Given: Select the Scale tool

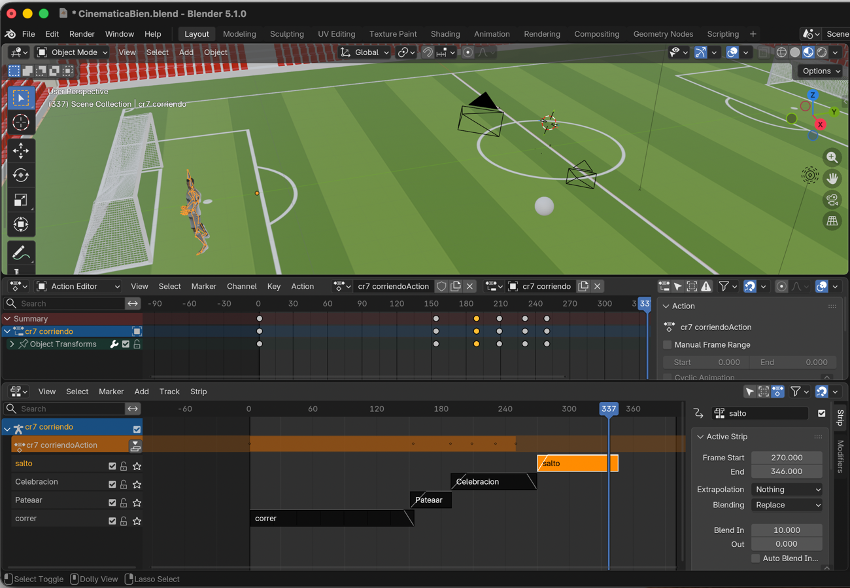Looking at the screenshot, I should coord(21,200).
